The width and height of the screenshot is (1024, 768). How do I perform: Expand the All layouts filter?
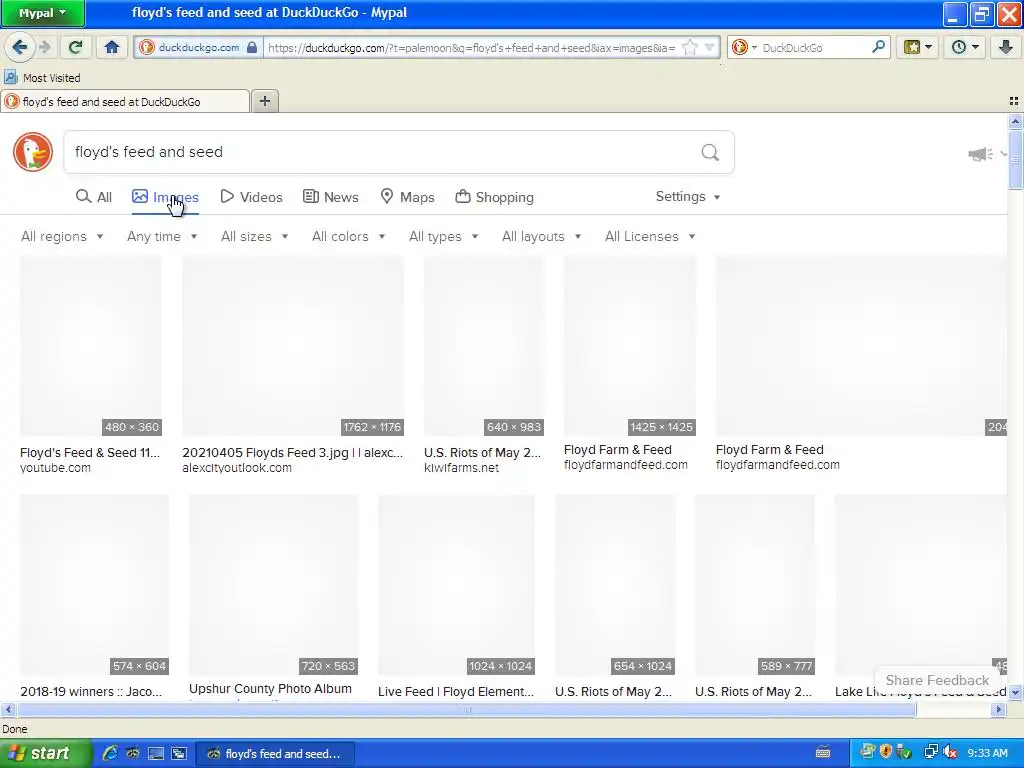coord(541,236)
